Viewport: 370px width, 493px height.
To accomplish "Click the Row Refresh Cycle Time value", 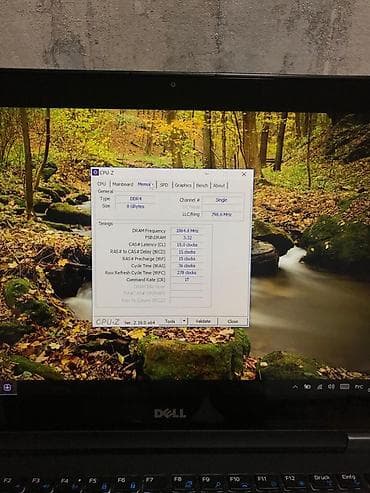I will (187, 273).
